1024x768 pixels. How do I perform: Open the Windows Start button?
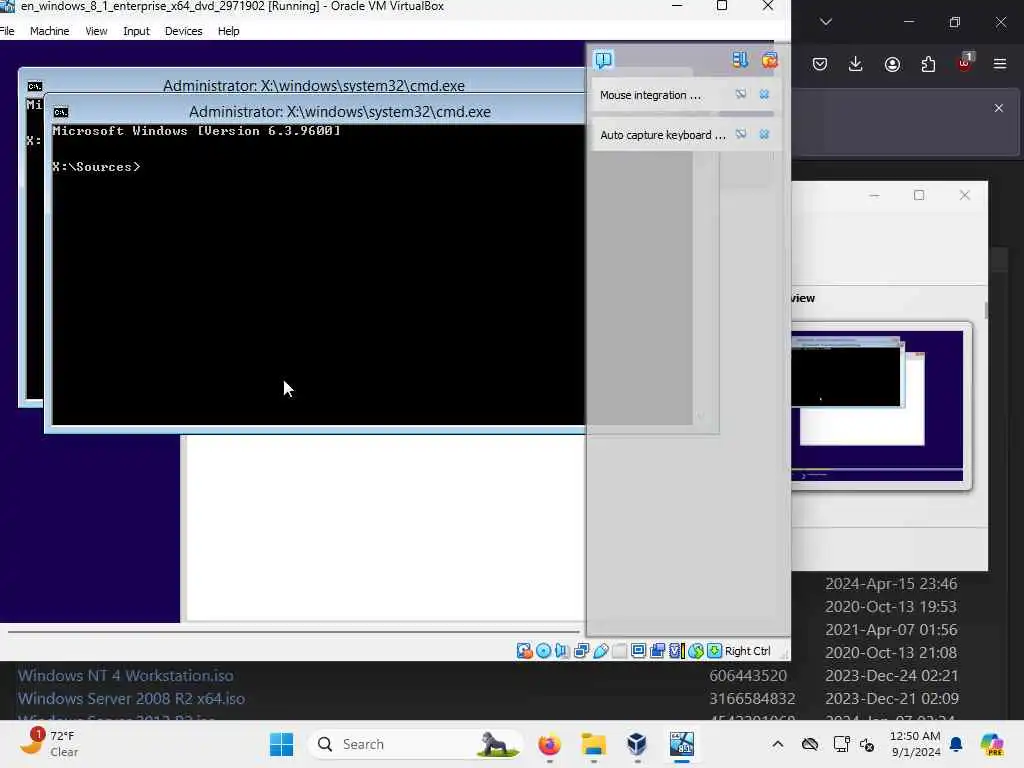[281, 744]
